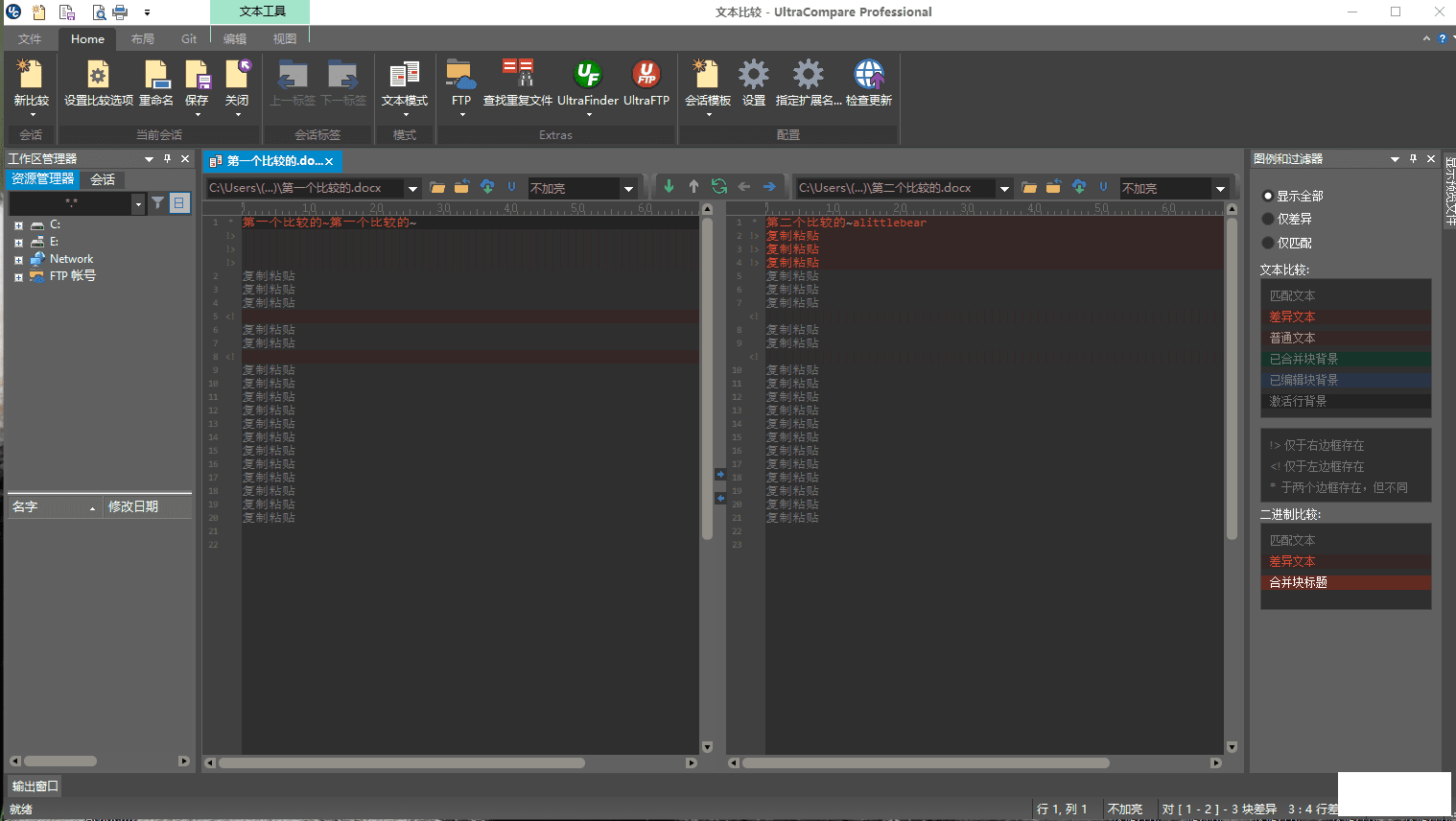The image size is (1456, 821).
Task: Select the 仅匹配 radio button
Action: [1267, 243]
